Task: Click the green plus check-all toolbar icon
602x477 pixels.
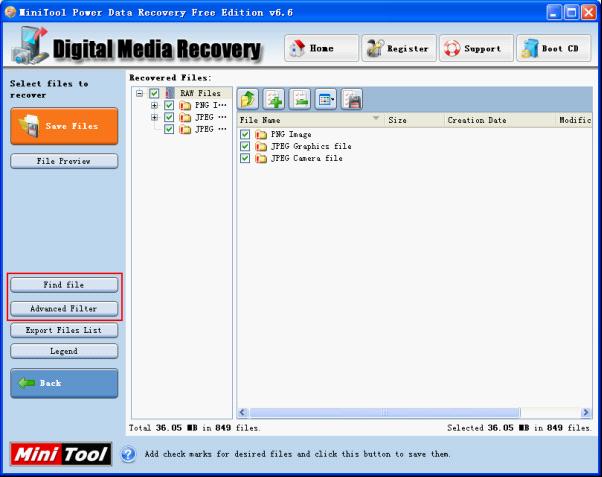Action: coord(274,99)
